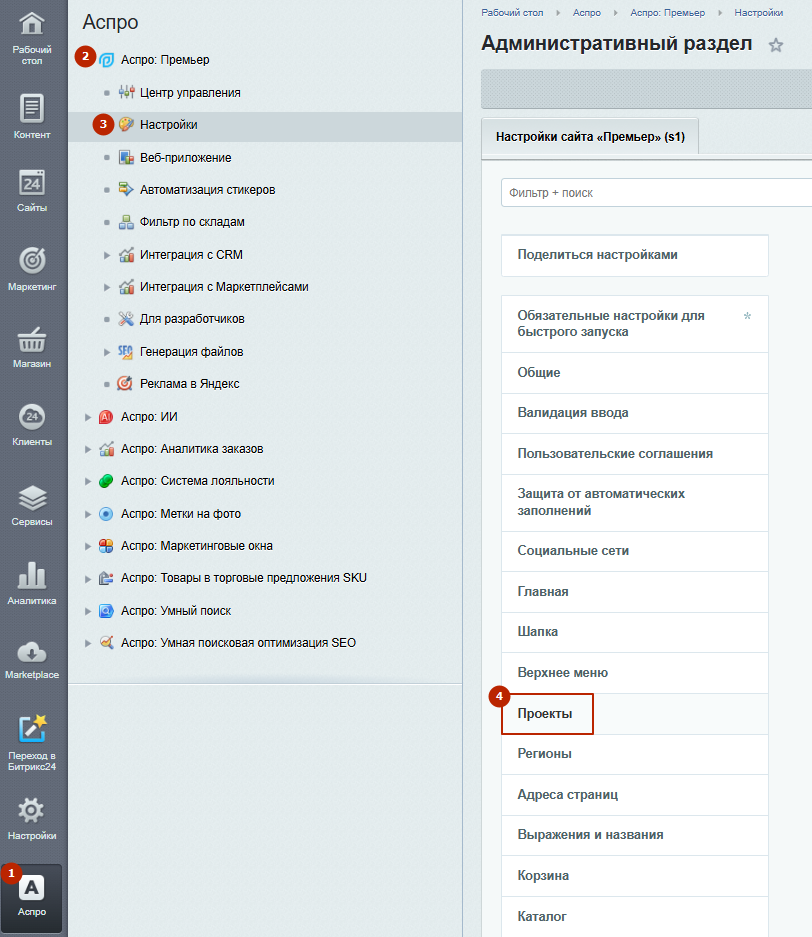Select Центр управления in the tree

point(190,93)
